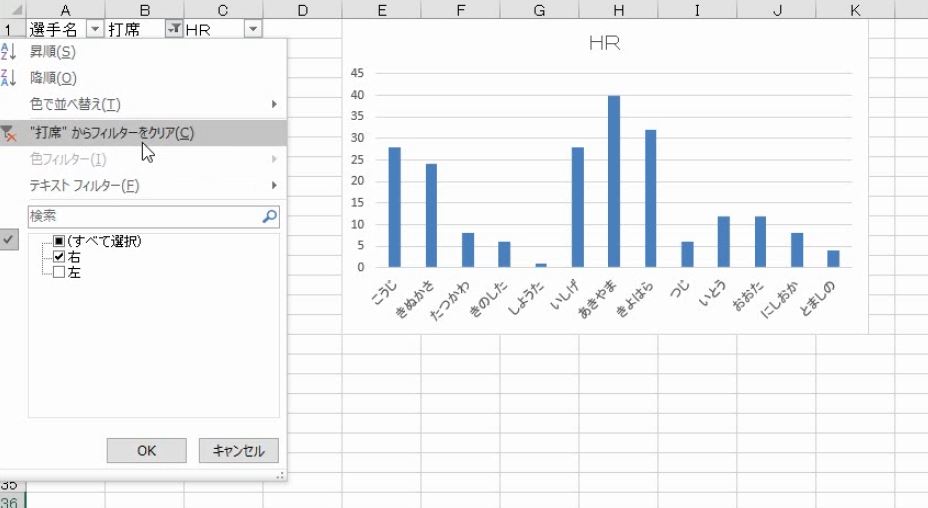Select "打席" からフィルターをクリア entry
The width and height of the screenshot is (928, 508).
point(143,133)
